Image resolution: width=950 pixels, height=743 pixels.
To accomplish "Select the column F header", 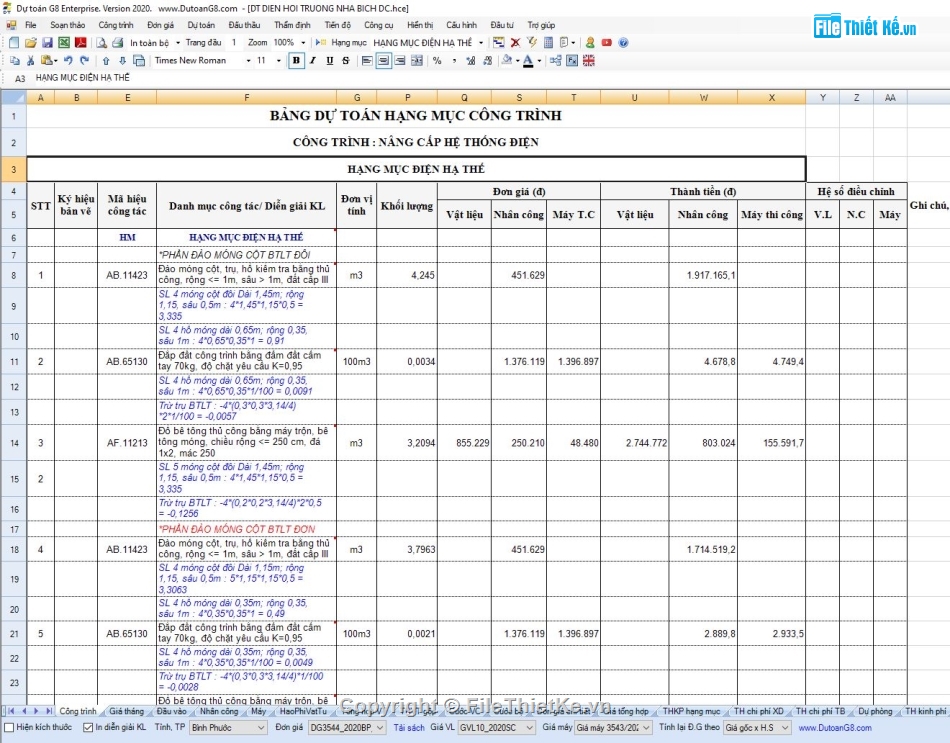I will tap(247, 98).
